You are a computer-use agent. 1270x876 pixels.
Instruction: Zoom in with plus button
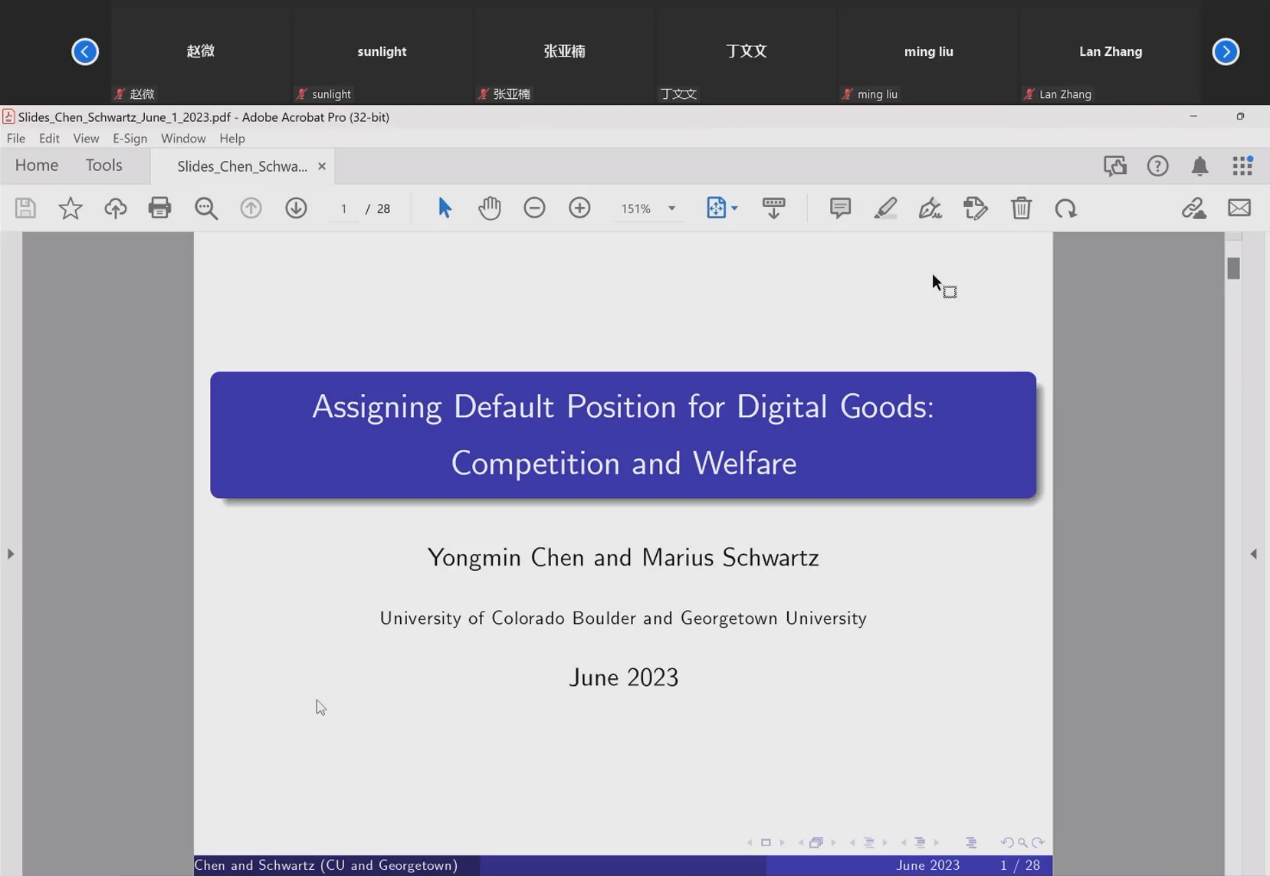tap(580, 208)
